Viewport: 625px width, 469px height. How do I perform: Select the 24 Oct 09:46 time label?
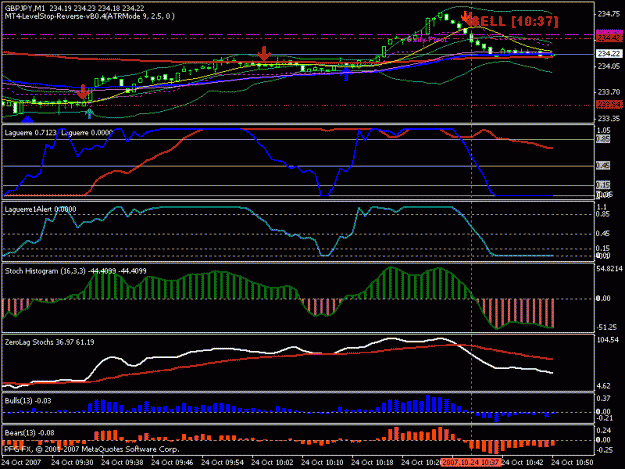[x=172, y=463]
